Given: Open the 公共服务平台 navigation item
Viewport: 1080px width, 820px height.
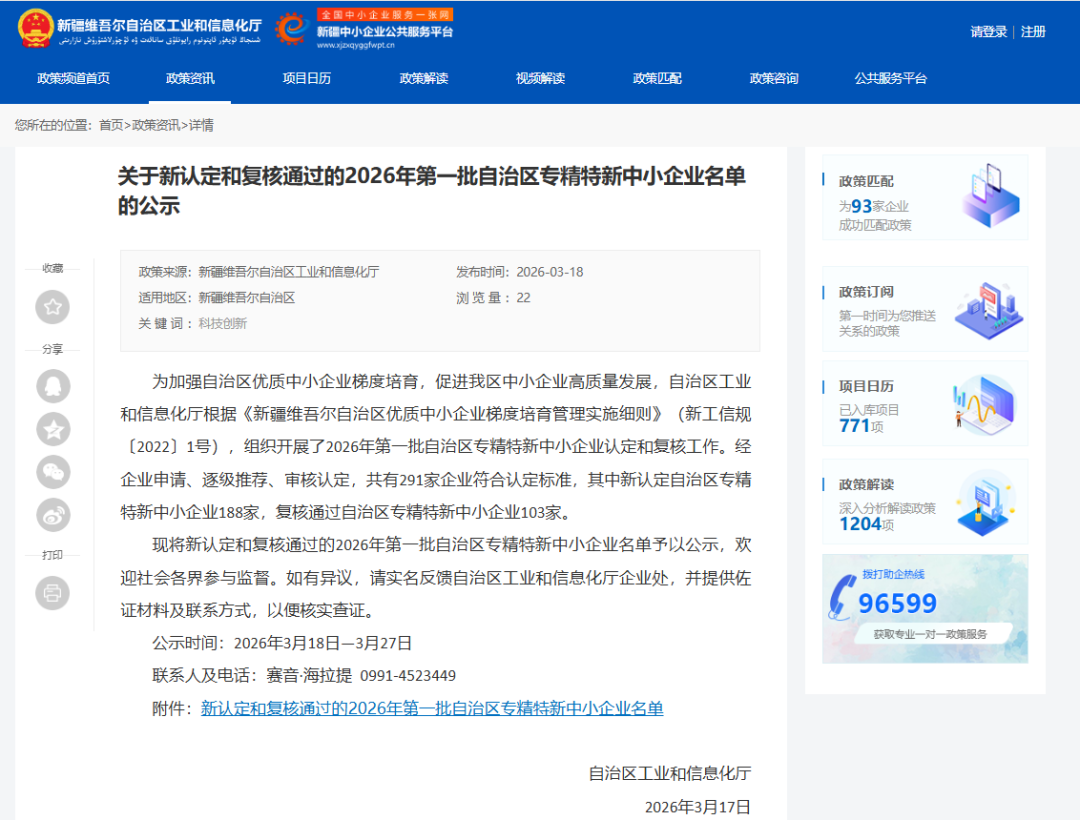Looking at the screenshot, I should 890,78.
